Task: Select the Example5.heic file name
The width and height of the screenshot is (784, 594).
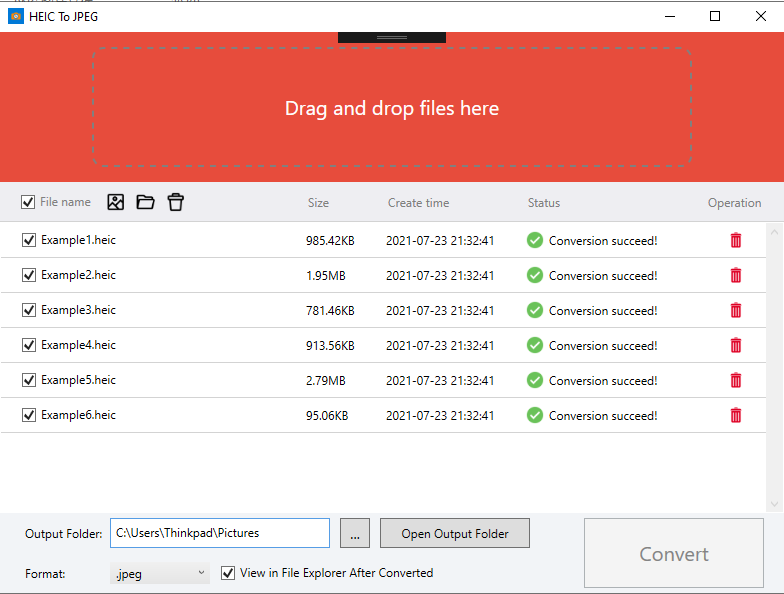Action: [x=78, y=380]
